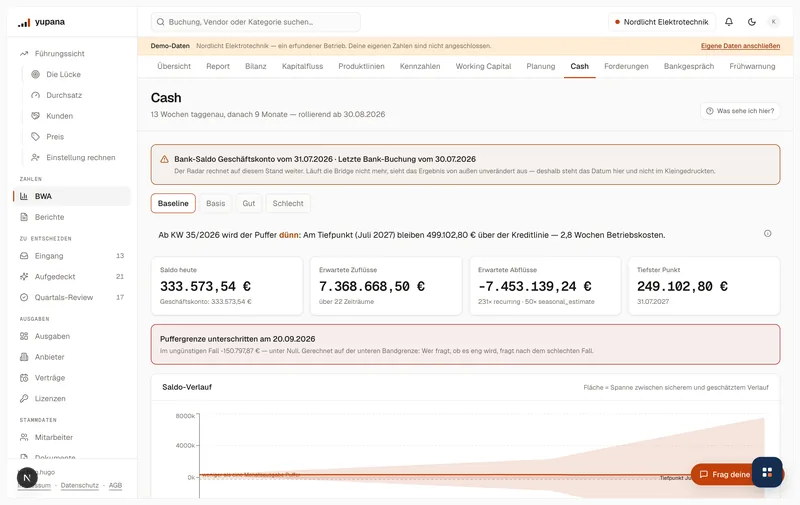Image resolution: width=800 pixels, height=505 pixels.
Task: Open the Bankgespräch tab
Action: tap(689, 66)
